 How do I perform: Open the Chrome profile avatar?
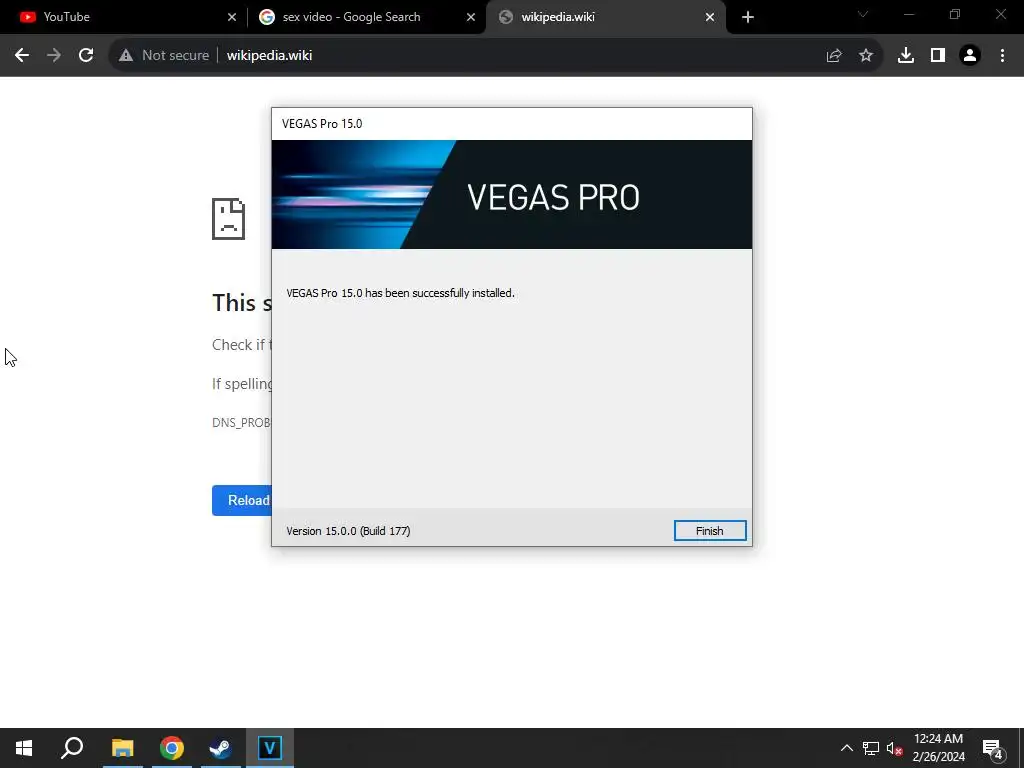pyautogui.click(x=970, y=56)
